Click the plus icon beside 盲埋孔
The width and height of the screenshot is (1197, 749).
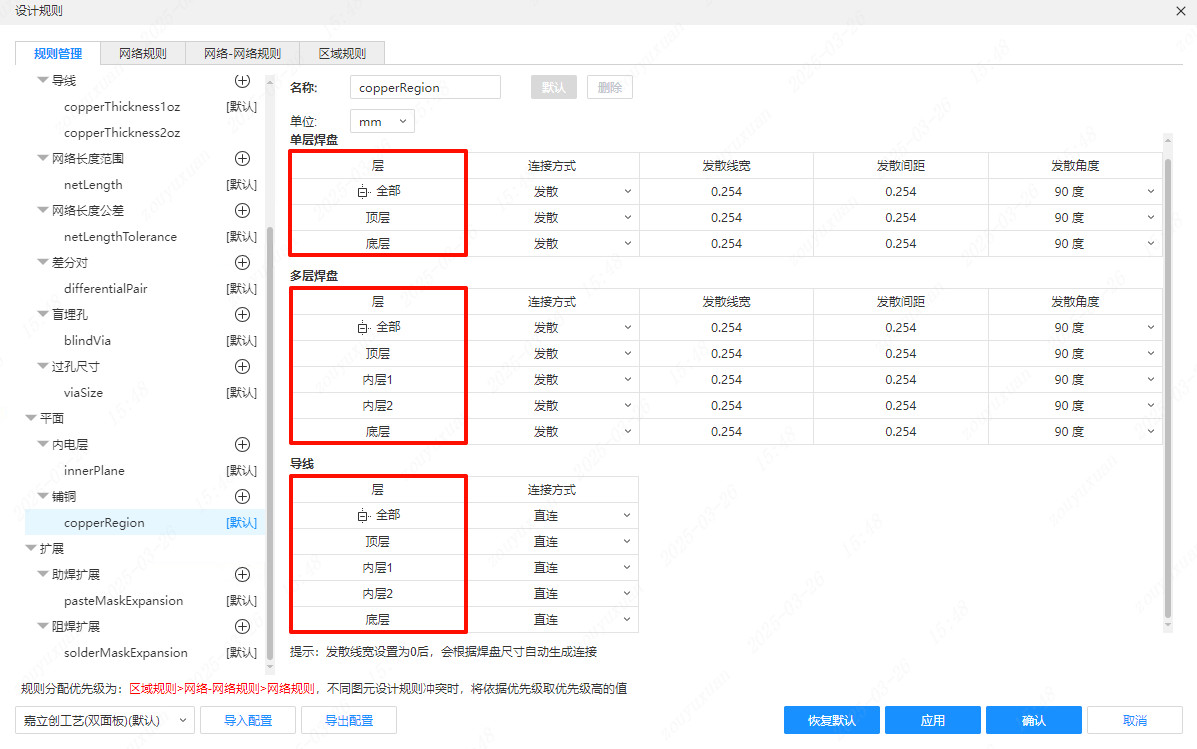242,314
